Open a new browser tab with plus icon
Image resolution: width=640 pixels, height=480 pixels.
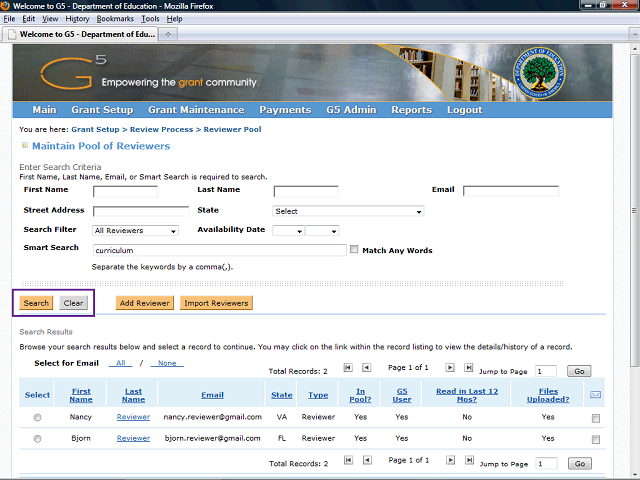pyautogui.click(x=168, y=34)
